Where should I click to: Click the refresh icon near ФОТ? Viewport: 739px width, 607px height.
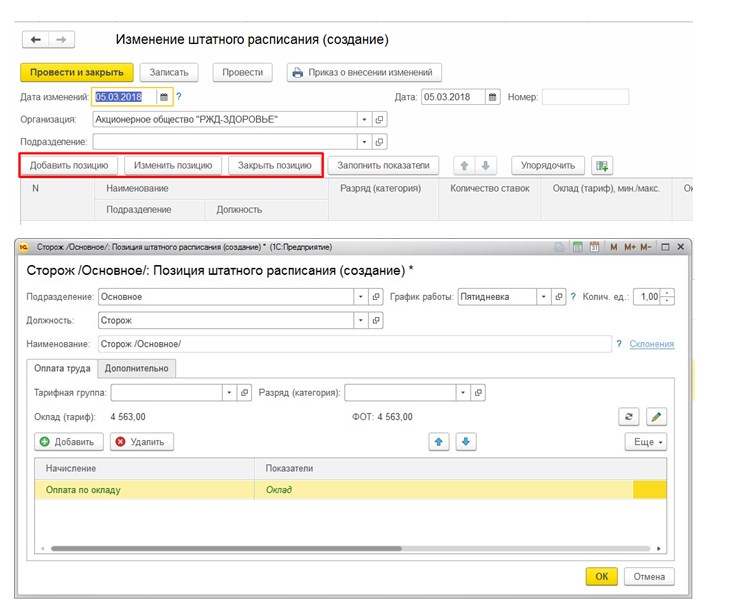click(x=628, y=416)
